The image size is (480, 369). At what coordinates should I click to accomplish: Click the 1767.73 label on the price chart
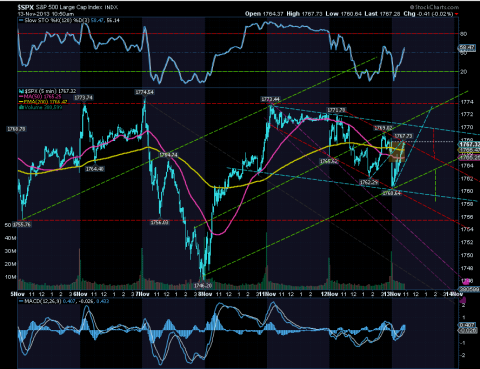[x=403, y=136]
